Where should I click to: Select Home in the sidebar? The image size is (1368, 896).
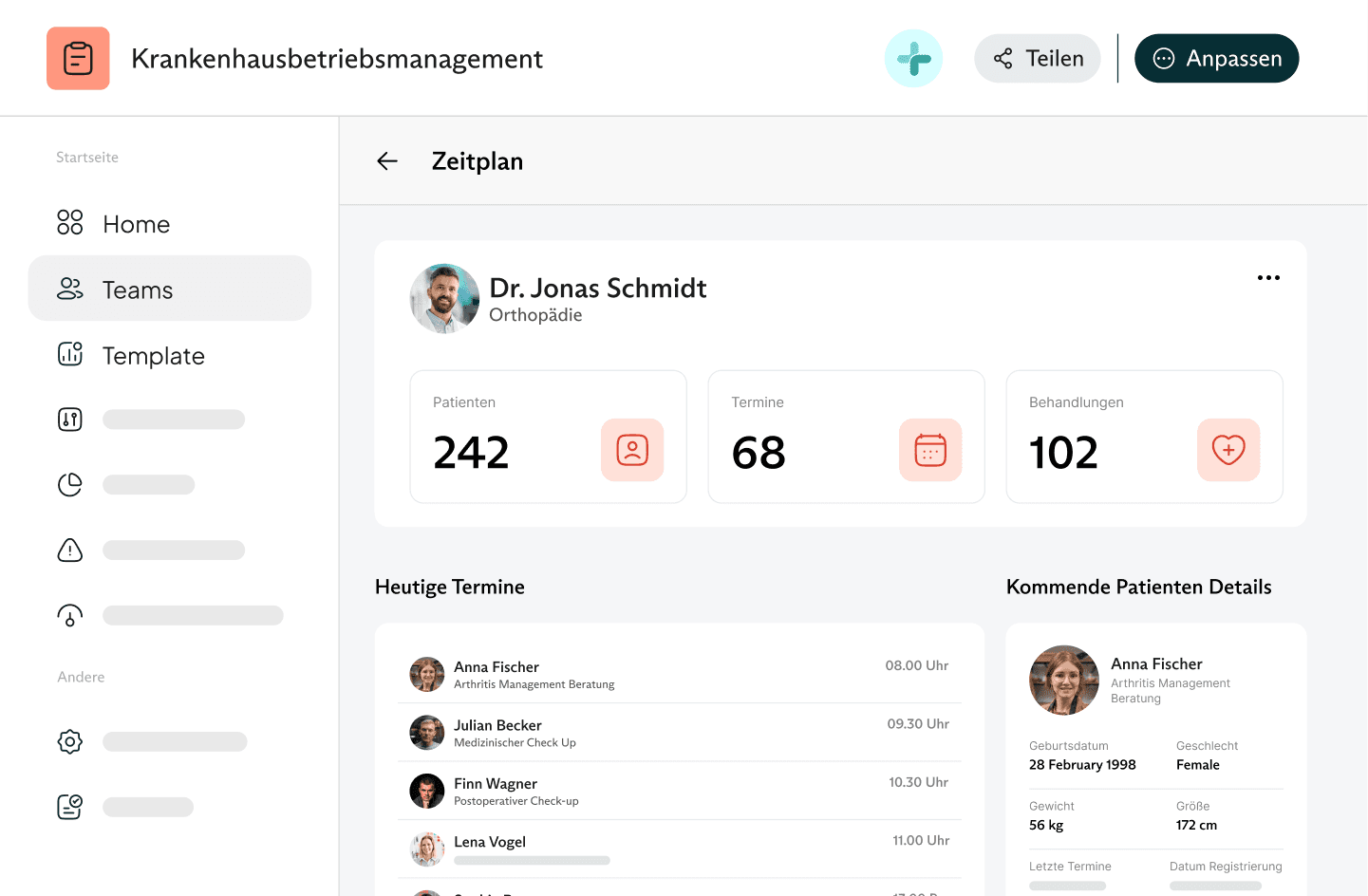[136, 224]
